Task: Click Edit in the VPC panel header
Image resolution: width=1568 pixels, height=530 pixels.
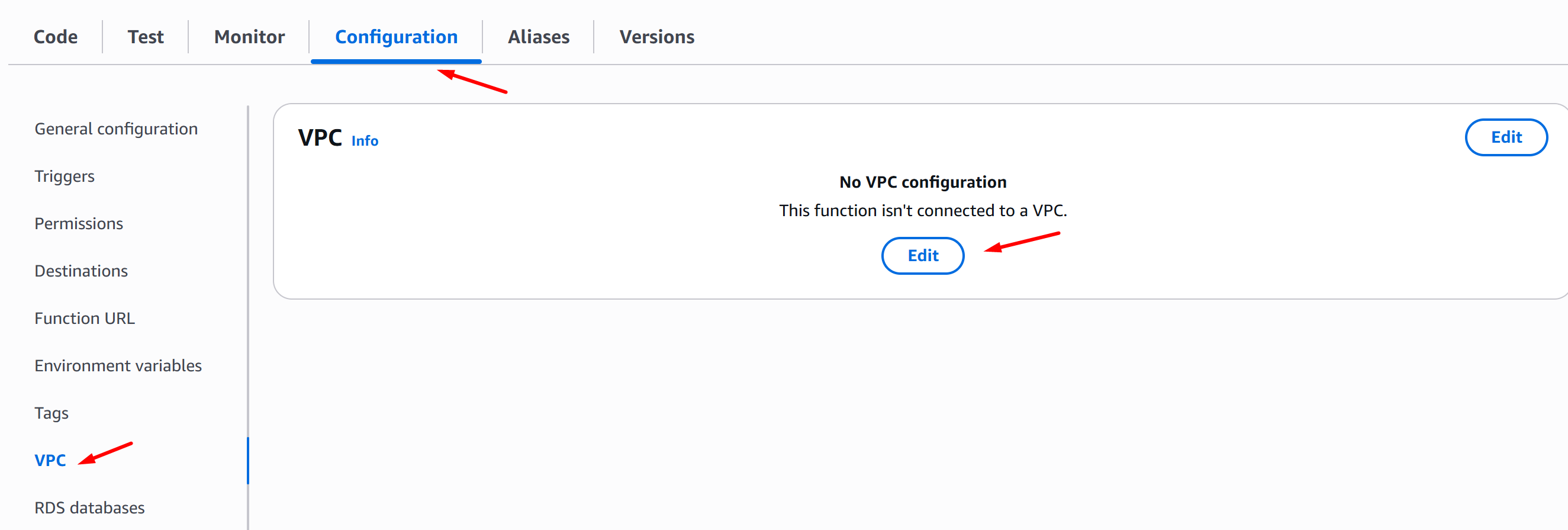Action: 1505,137
